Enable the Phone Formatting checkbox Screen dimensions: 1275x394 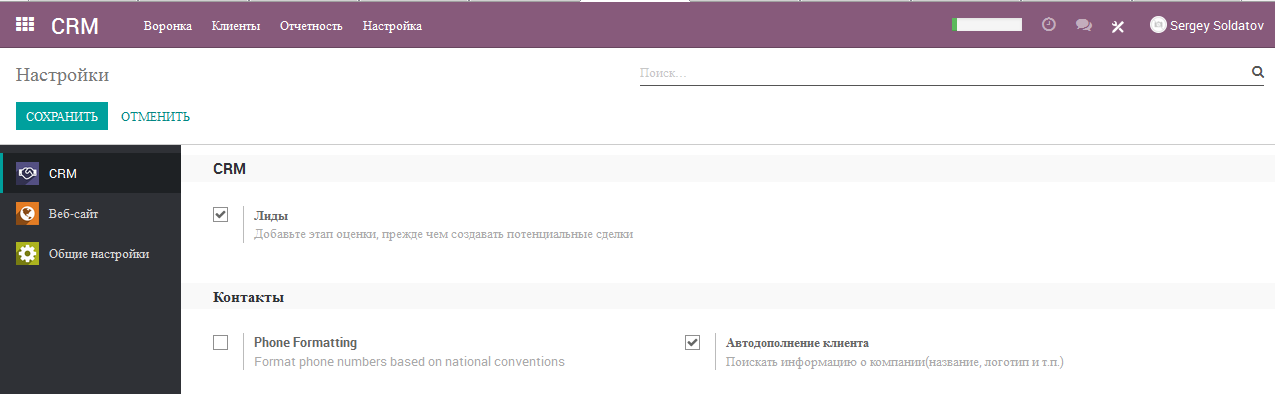pos(221,342)
